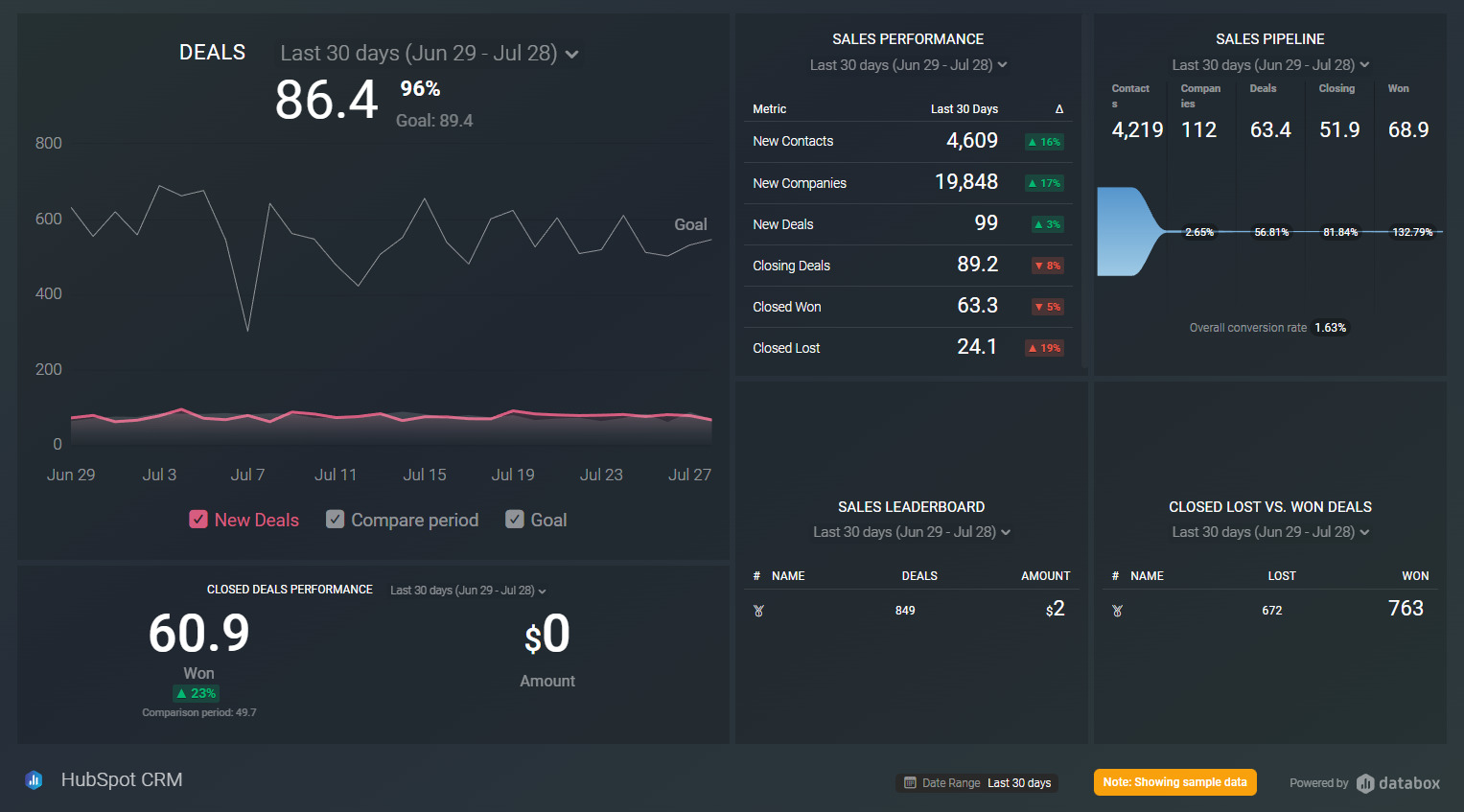Toggle the Goal checkbox off

515,519
